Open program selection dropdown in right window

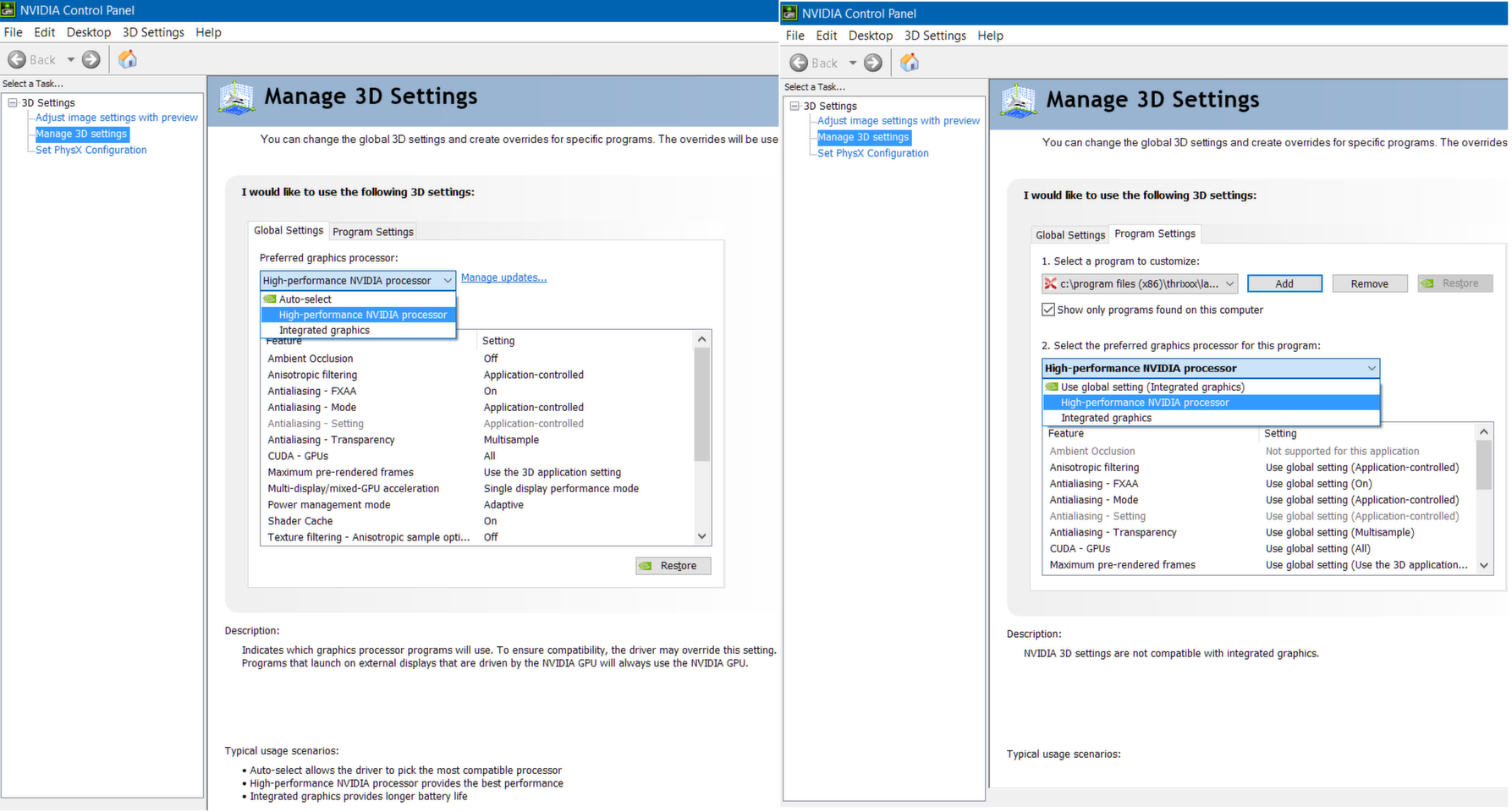pos(1140,284)
